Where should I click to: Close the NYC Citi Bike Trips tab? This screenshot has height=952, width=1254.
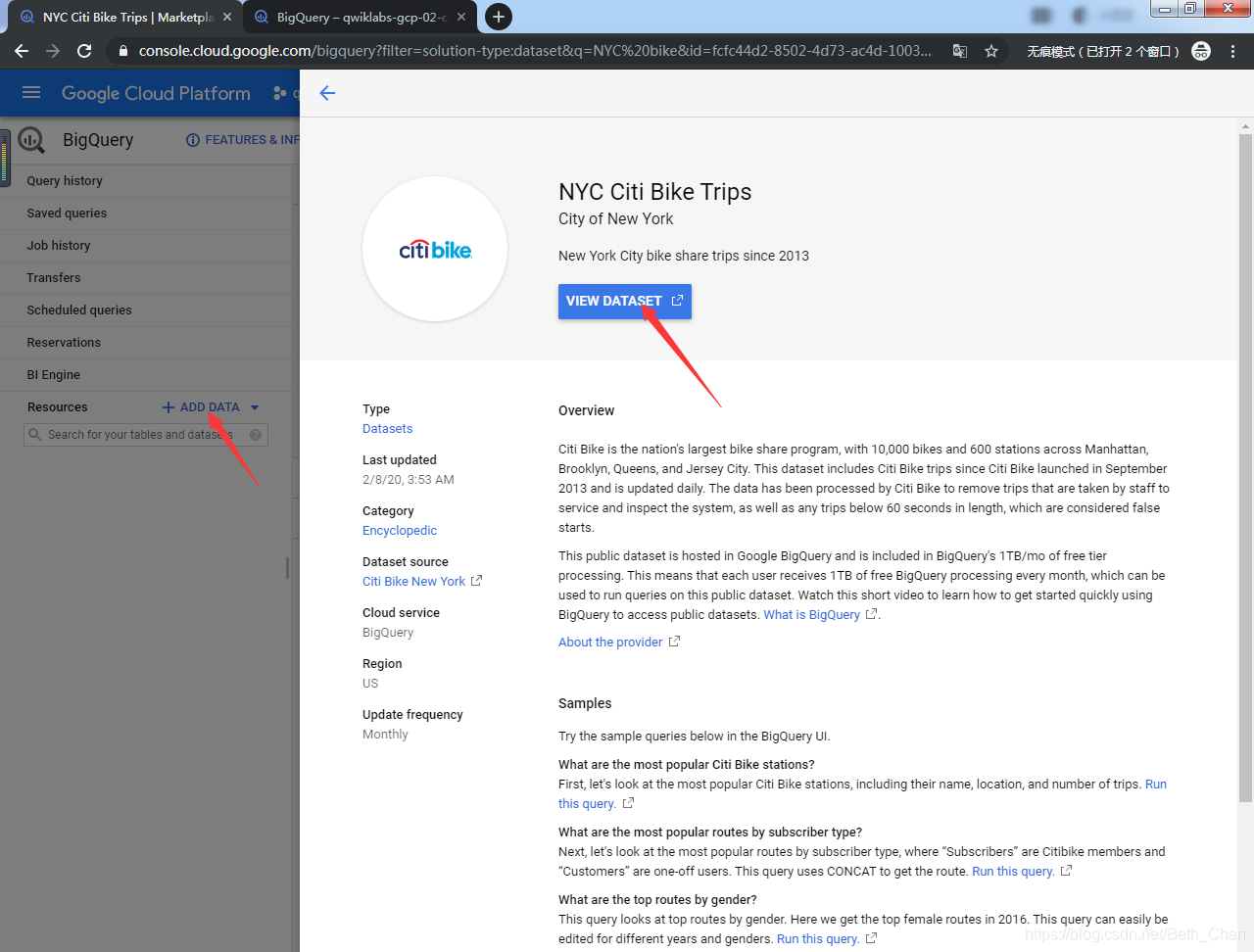227,17
